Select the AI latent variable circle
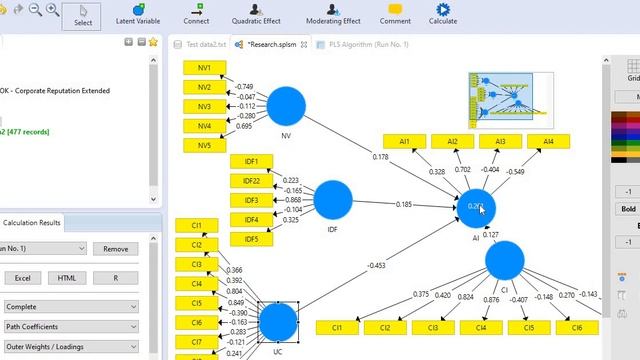This screenshot has width=640, height=360. (x=476, y=208)
